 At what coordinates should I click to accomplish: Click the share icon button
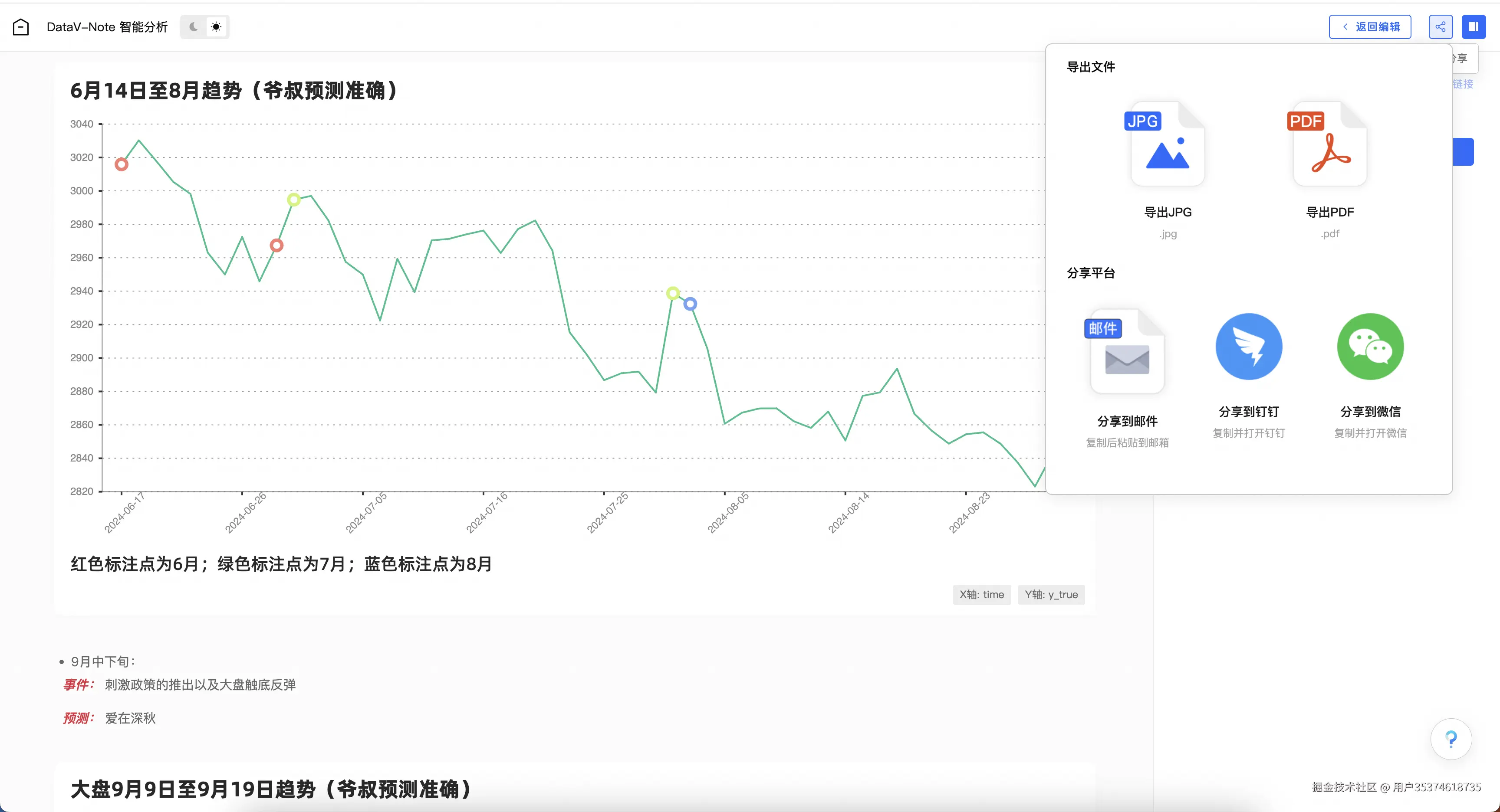point(1440,27)
